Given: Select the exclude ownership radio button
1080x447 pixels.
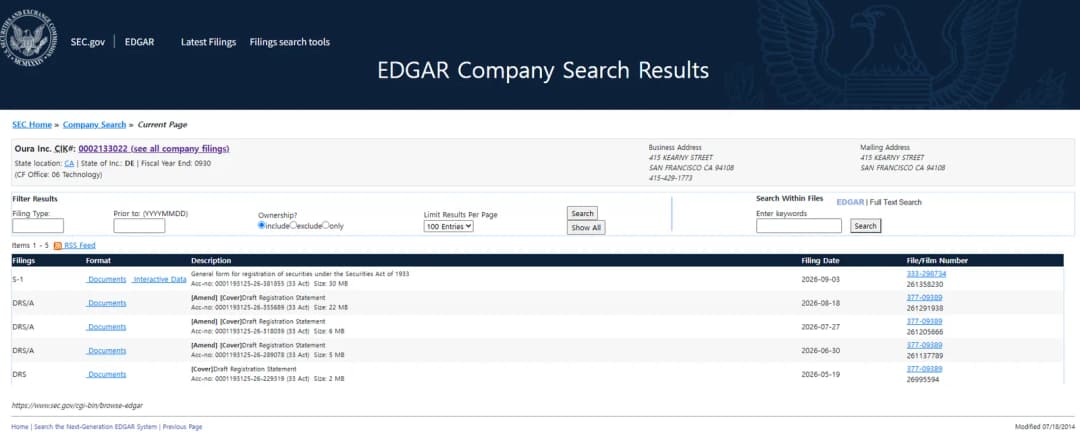Looking at the screenshot, I should 293,225.
